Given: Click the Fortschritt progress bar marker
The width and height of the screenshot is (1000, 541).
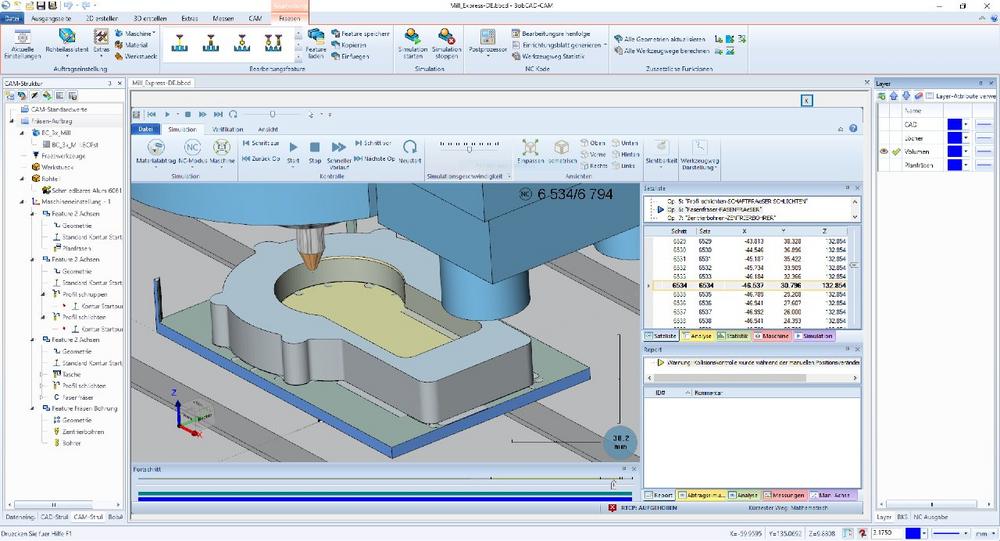Looking at the screenshot, I should pyautogui.click(x=614, y=485).
